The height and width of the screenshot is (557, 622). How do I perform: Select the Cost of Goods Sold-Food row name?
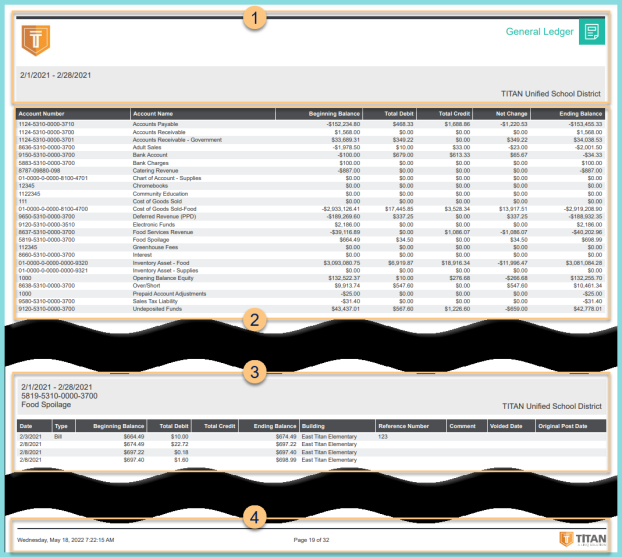(x=164, y=209)
